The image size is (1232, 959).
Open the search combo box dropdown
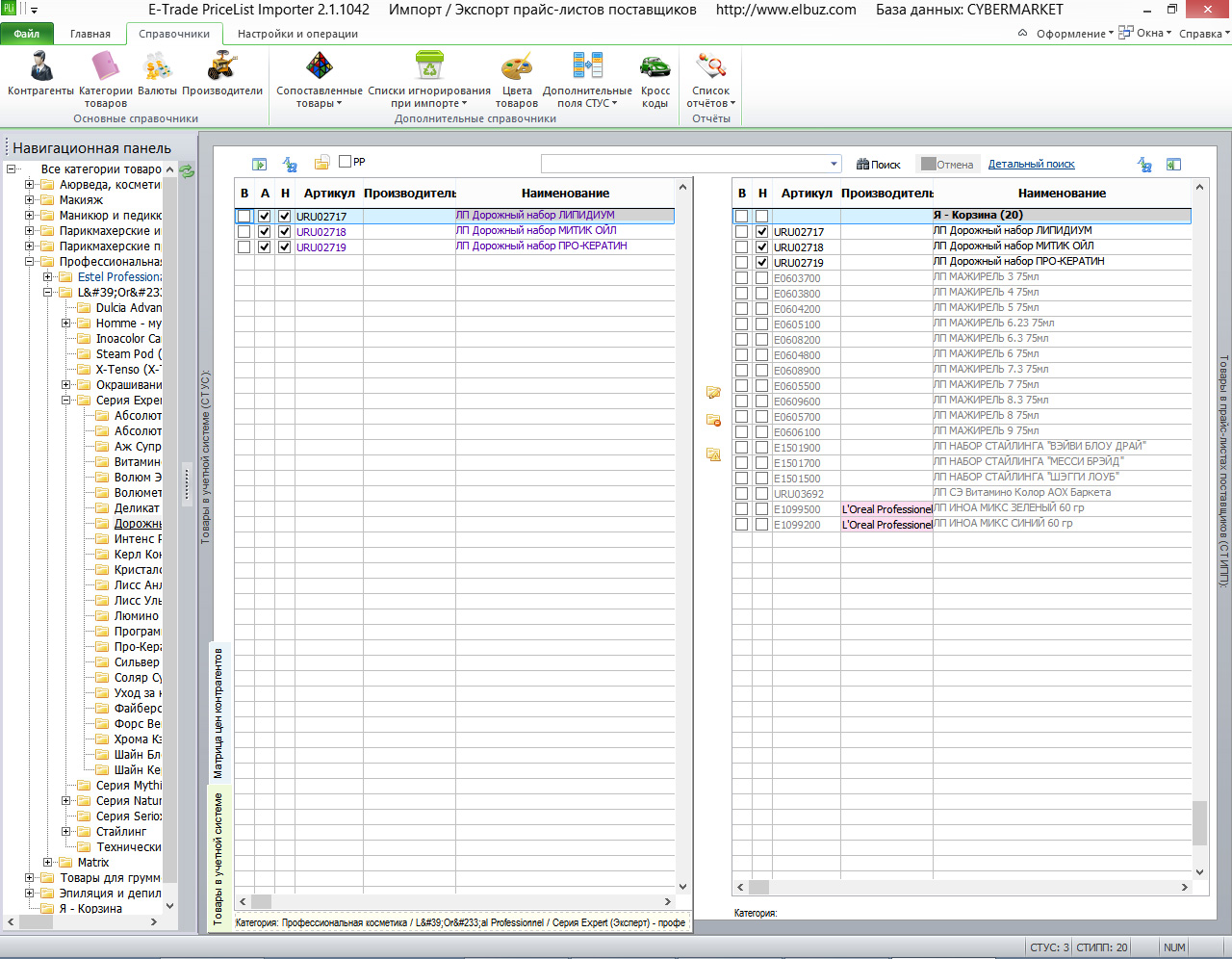(834, 164)
